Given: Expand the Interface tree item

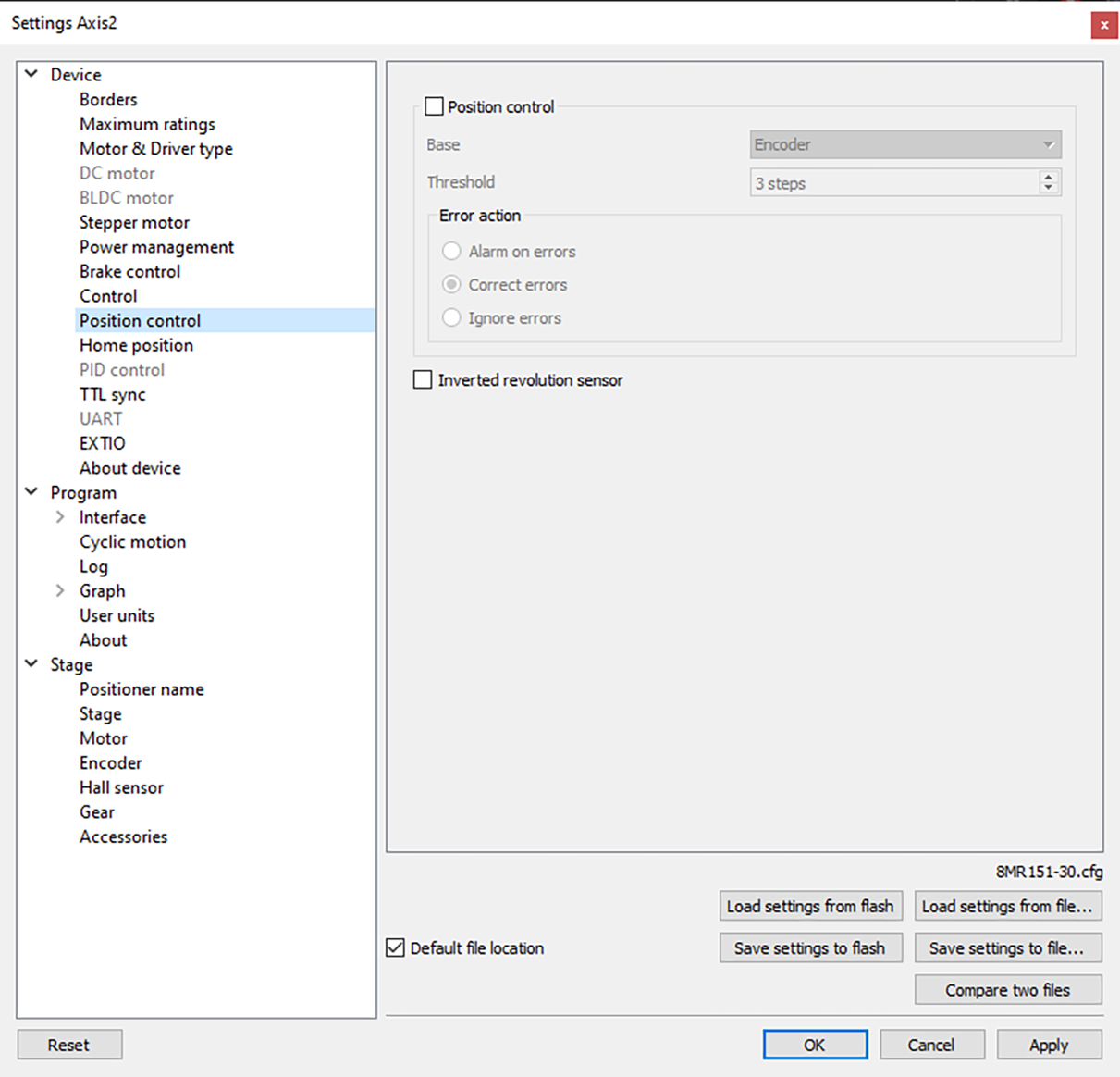Looking at the screenshot, I should [59, 516].
